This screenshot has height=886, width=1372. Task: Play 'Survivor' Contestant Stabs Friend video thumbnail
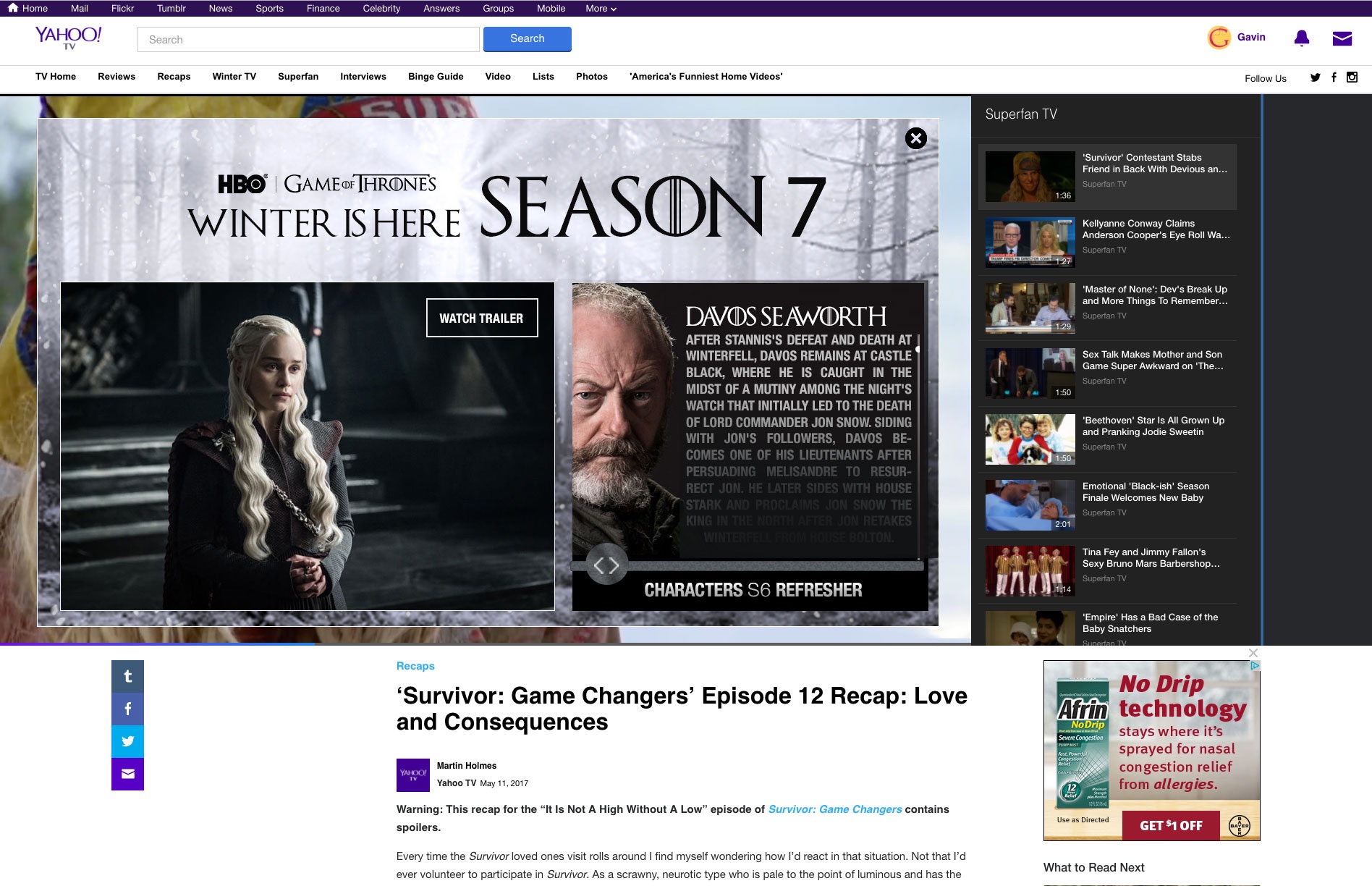point(1030,177)
